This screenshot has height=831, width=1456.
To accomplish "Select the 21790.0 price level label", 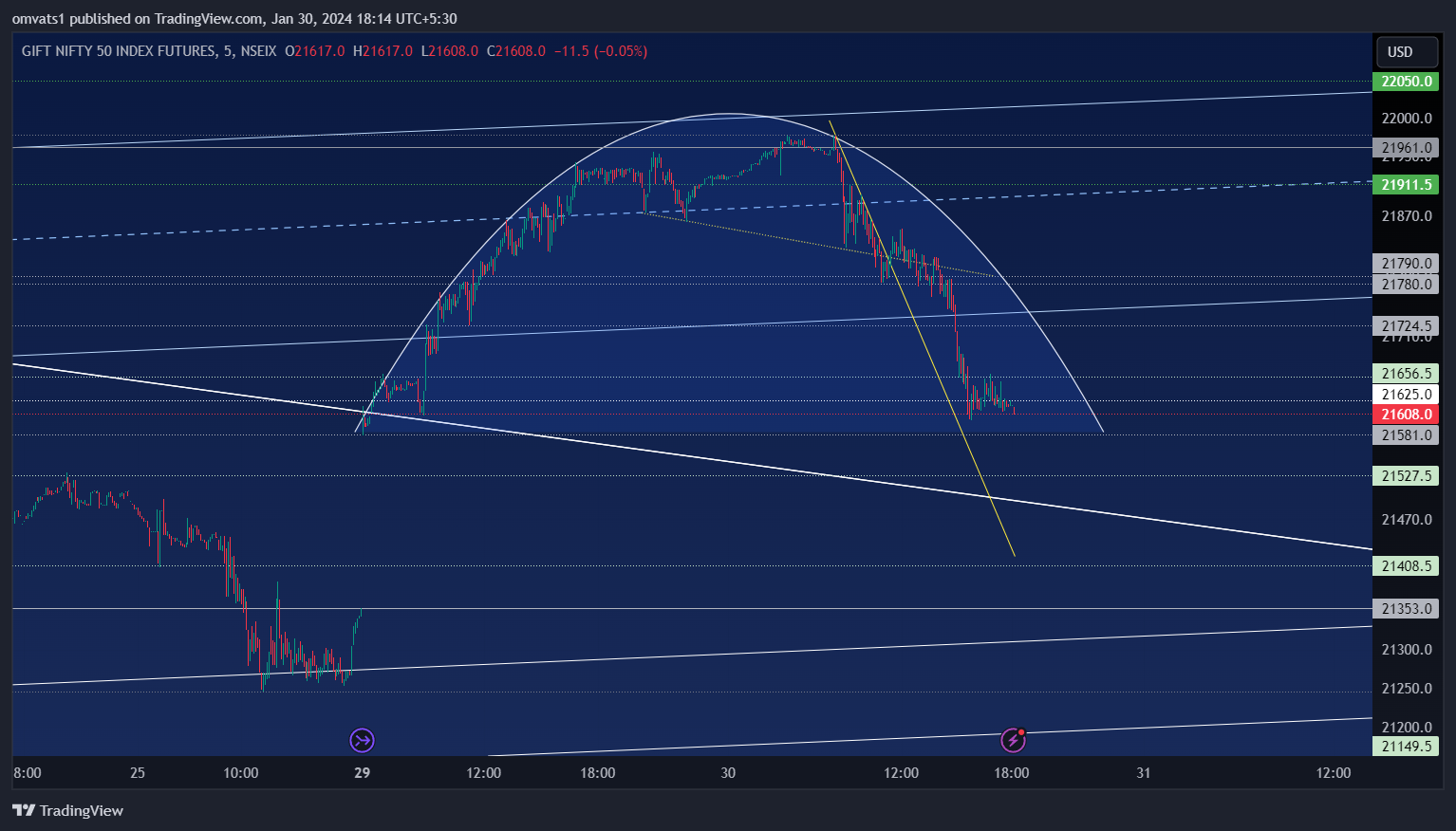I will [x=1406, y=264].
